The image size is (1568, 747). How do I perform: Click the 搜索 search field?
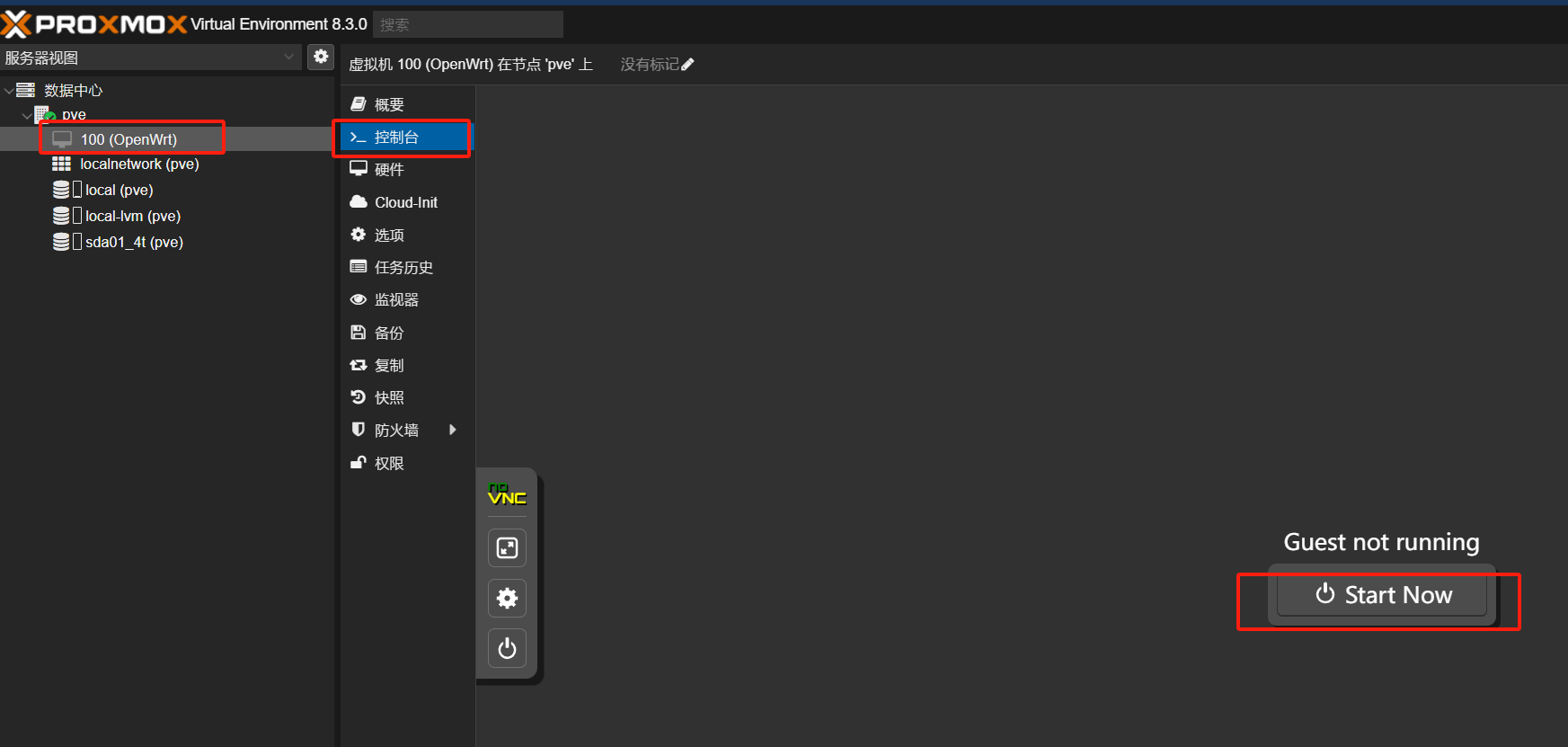pyautogui.click(x=468, y=24)
